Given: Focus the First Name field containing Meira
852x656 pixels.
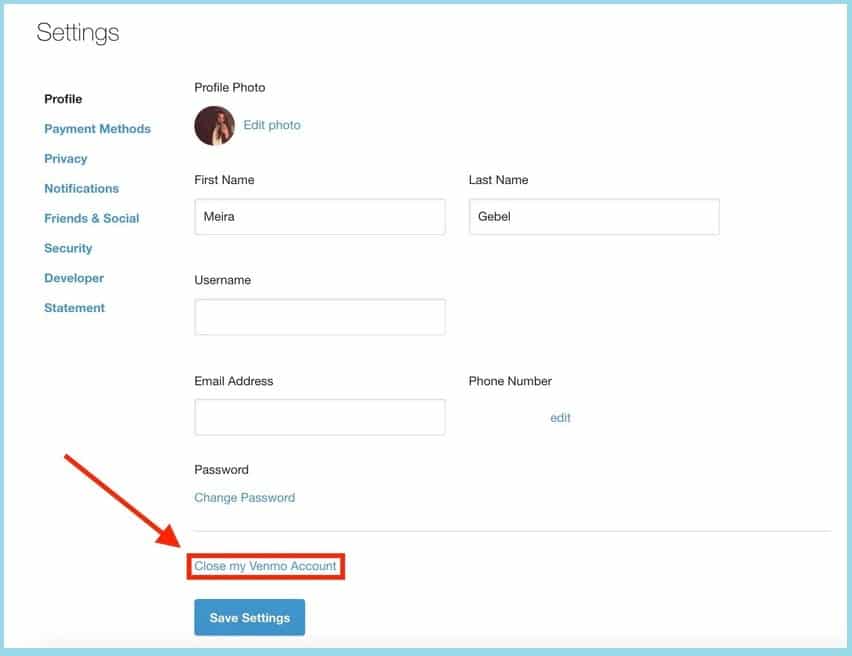Looking at the screenshot, I should tap(320, 217).
